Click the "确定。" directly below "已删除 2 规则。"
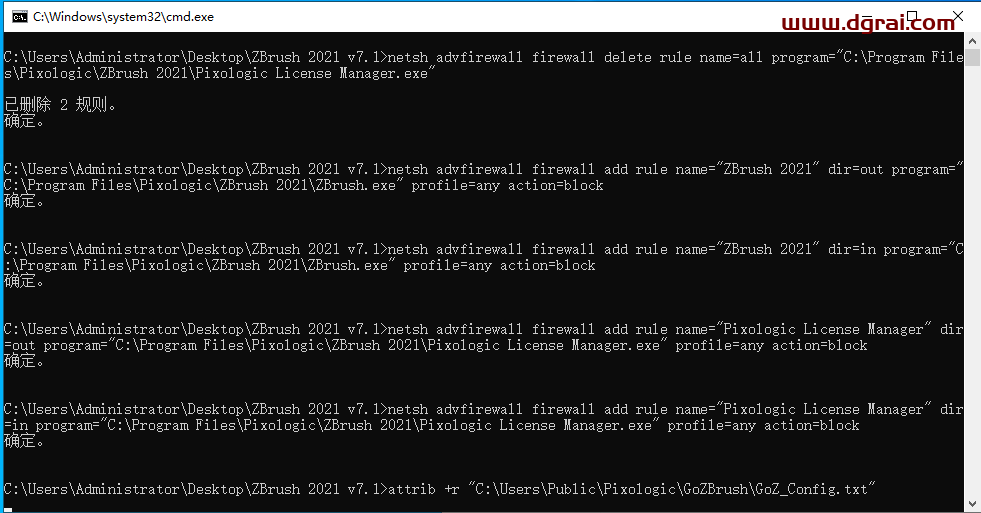981x513 pixels. (x=25, y=121)
